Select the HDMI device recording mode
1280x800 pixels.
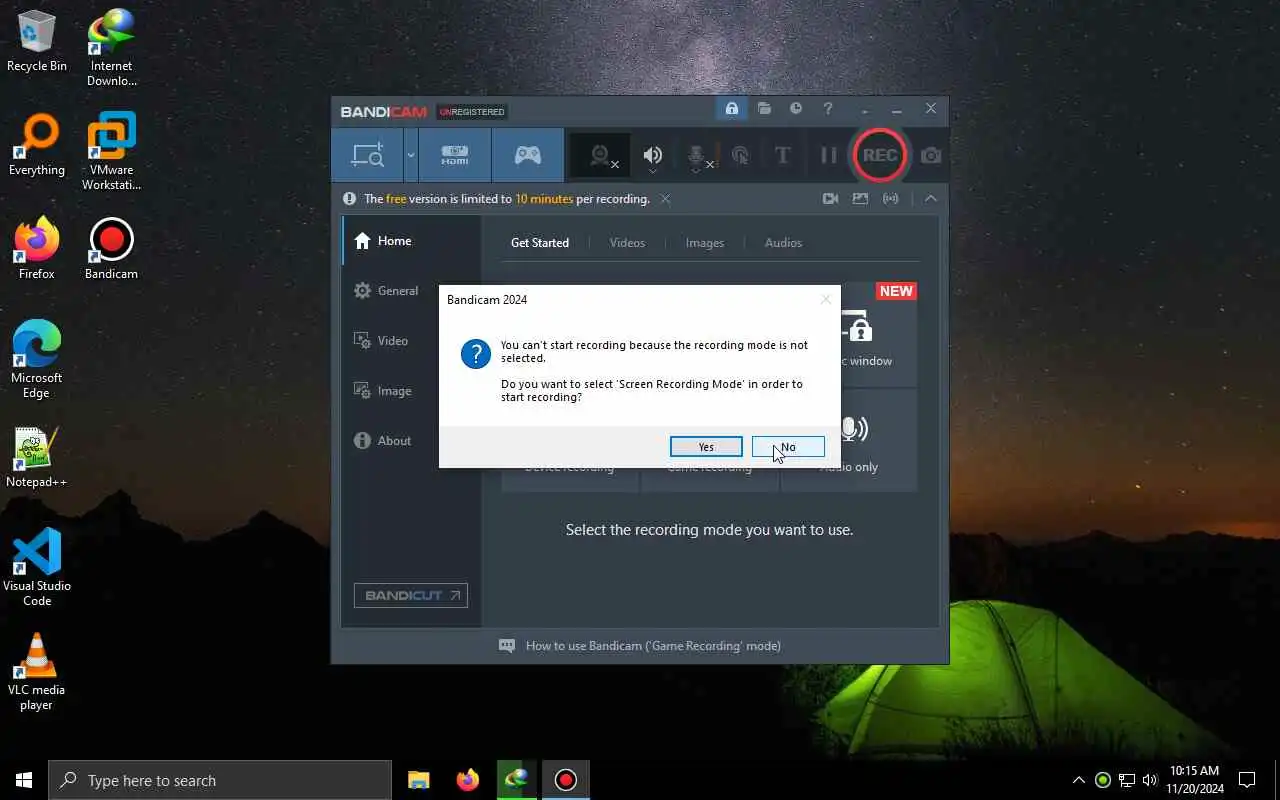(455, 155)
